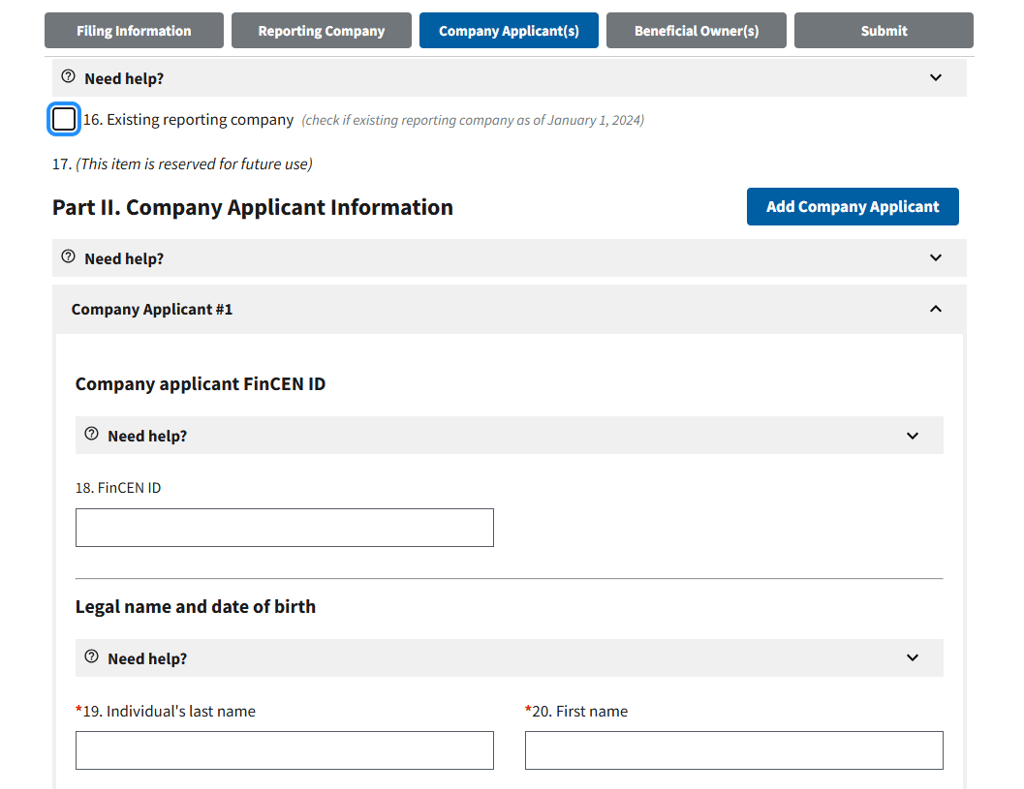1024x789 pixels.
Task: Check the Existing reporting company checkbox
Action: tap(64, 120)
